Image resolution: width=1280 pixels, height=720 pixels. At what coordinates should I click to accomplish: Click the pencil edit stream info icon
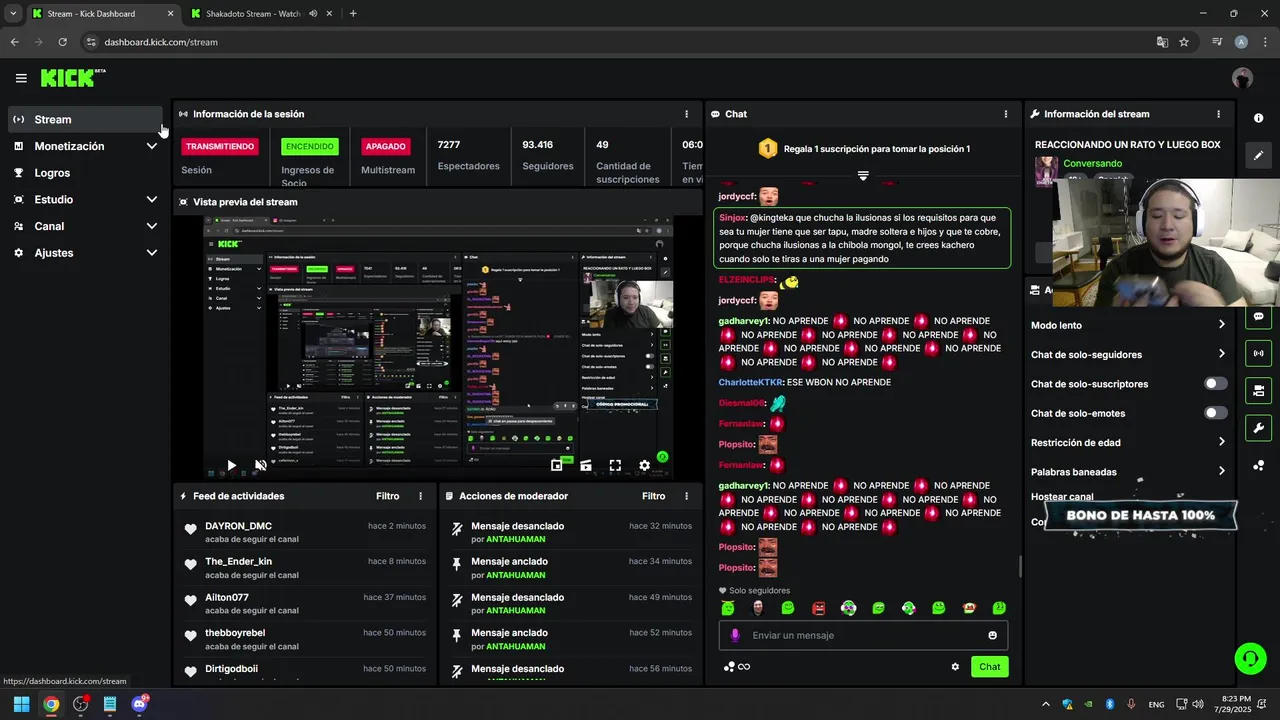pos(1258,155)
